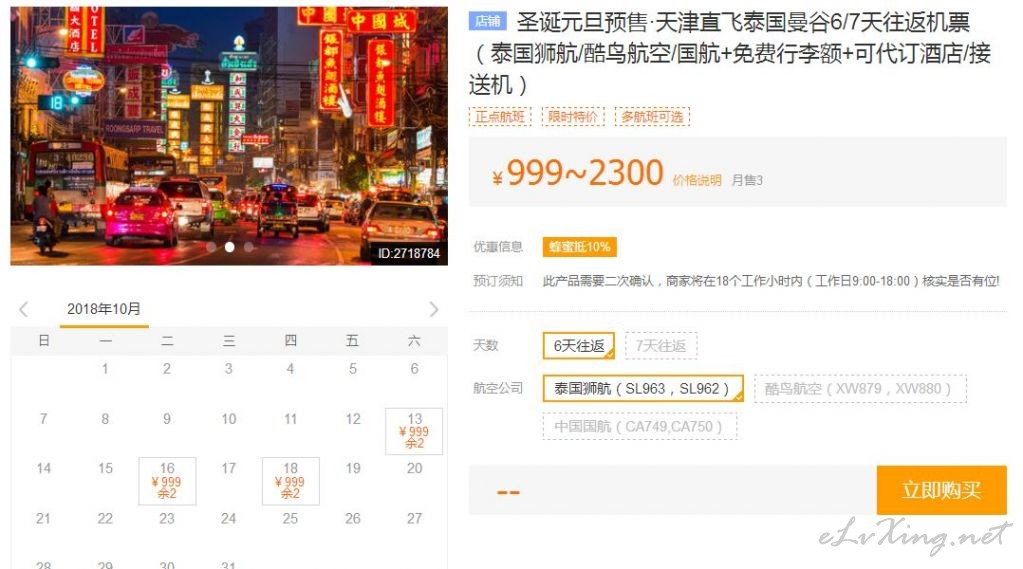This screenshot has width=1023, height=569.
Task: Select the active middle carousel dot
Action: [230, 247]
